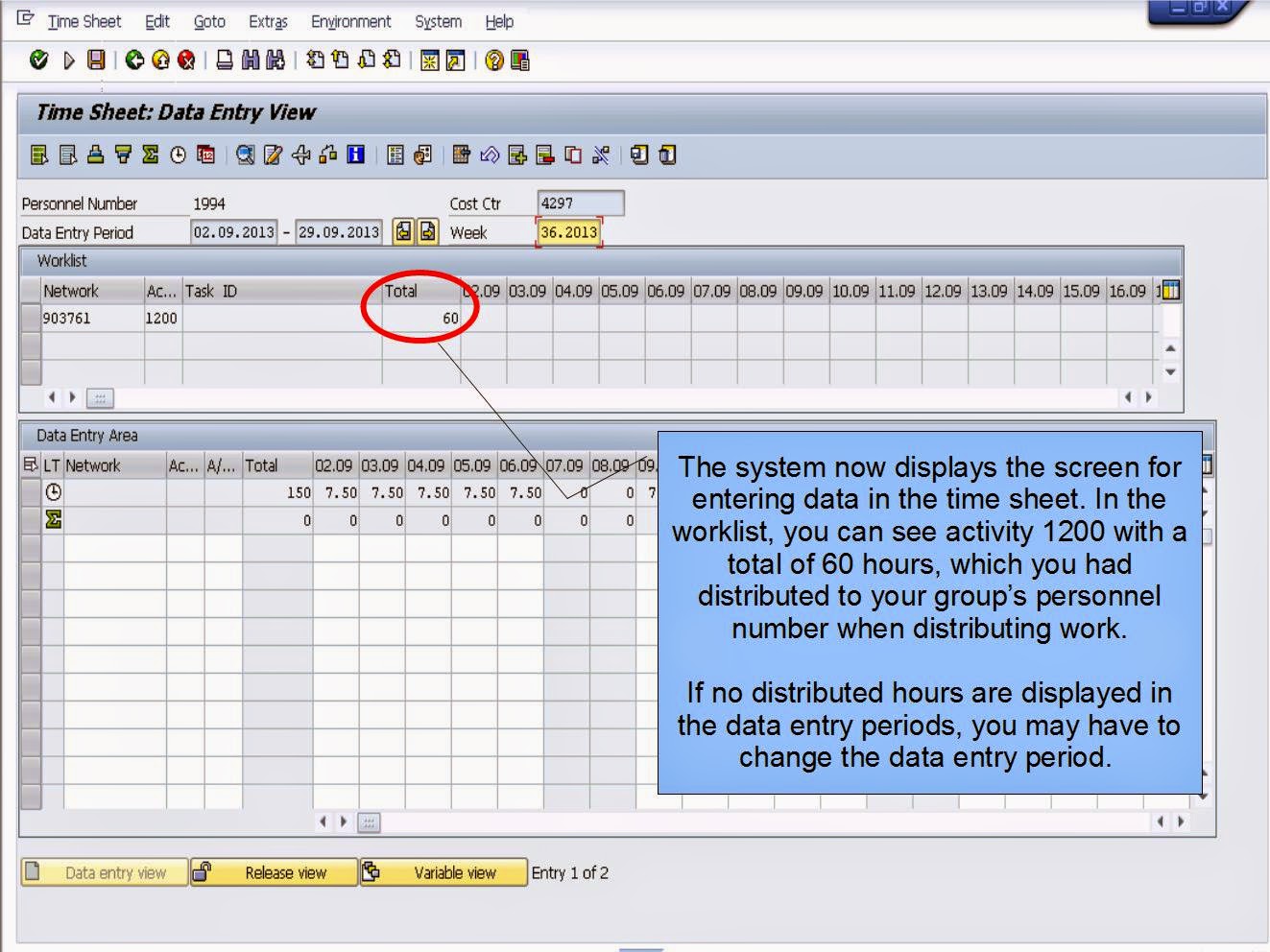1270x952 pixels.
Task: Click the blue Information icon
Action: coord(355,155)
